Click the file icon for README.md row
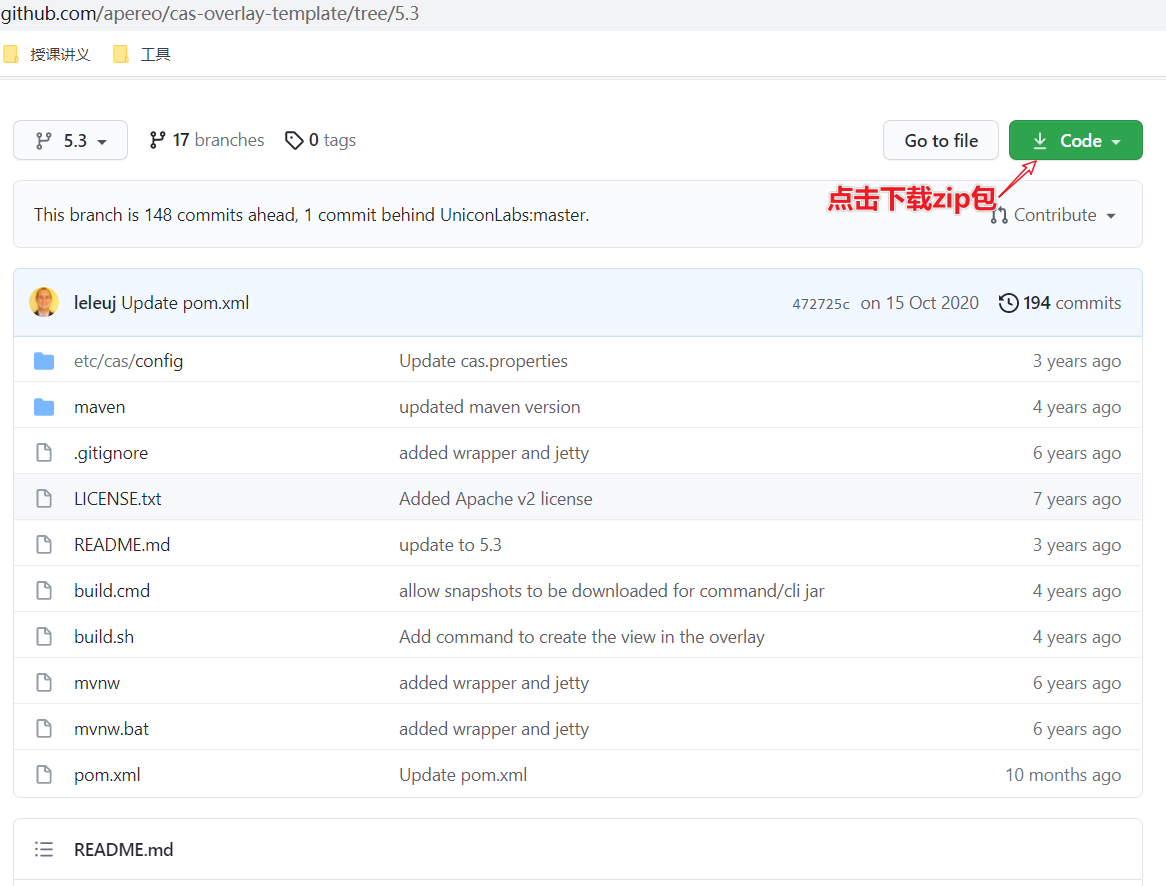Image resolution: width=1166 pixels, height=886 pixels. tap(44, 545)
